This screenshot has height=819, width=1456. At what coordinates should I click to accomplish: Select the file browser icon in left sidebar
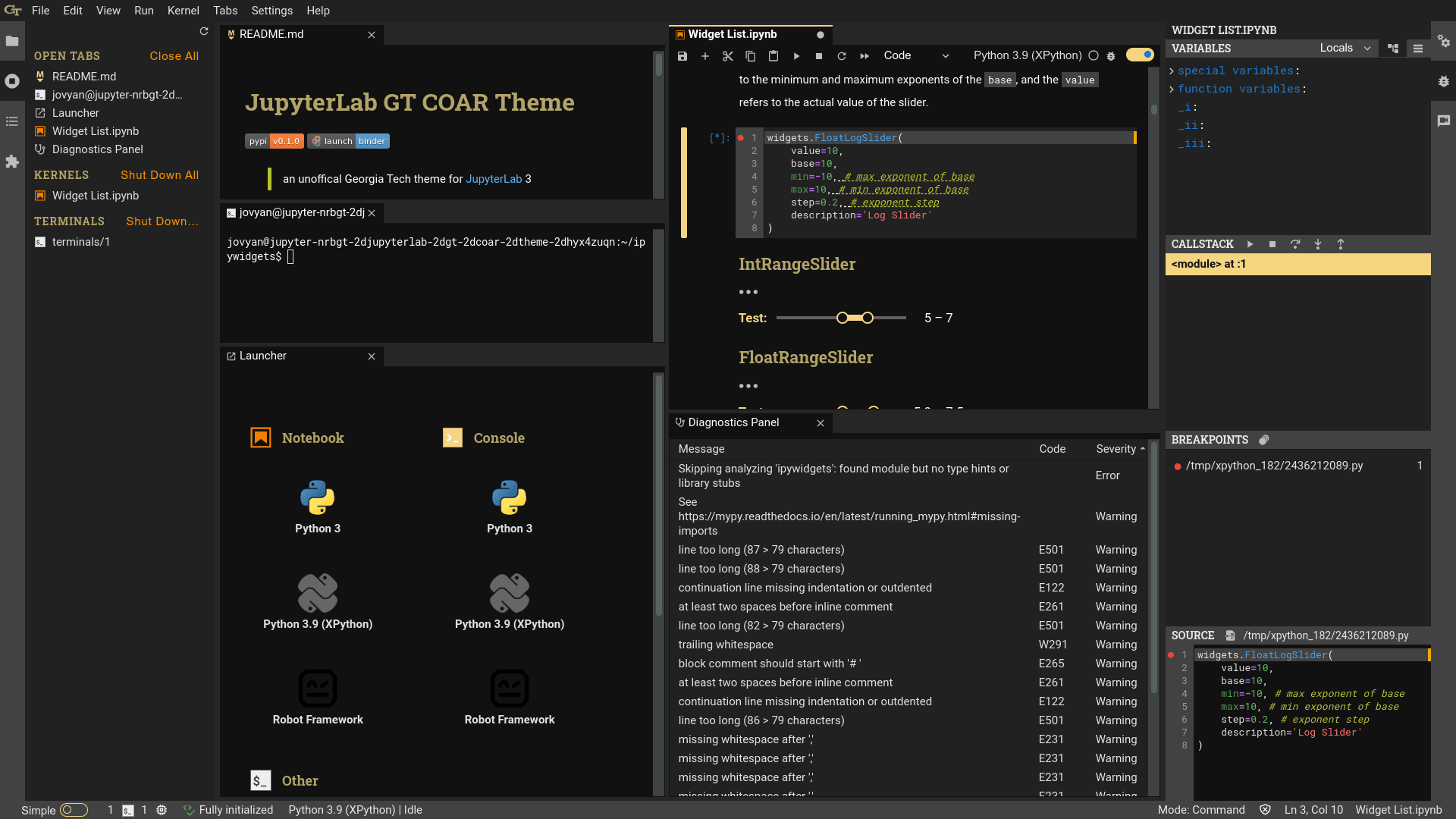11,42
